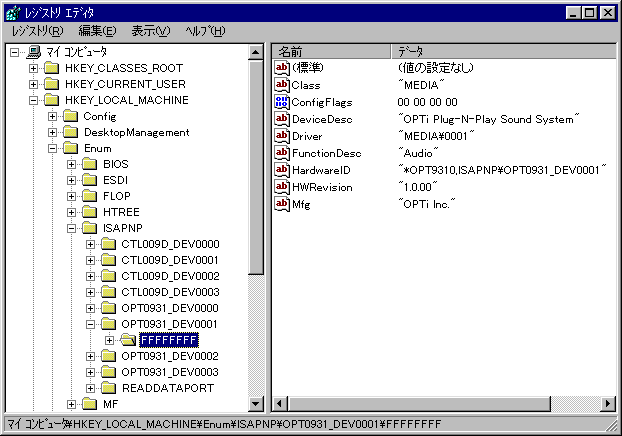Click the HKEY_CLASSES_ROOT folder icon
The height and width of the screenshot is (436, 622).
coord(52,68)
